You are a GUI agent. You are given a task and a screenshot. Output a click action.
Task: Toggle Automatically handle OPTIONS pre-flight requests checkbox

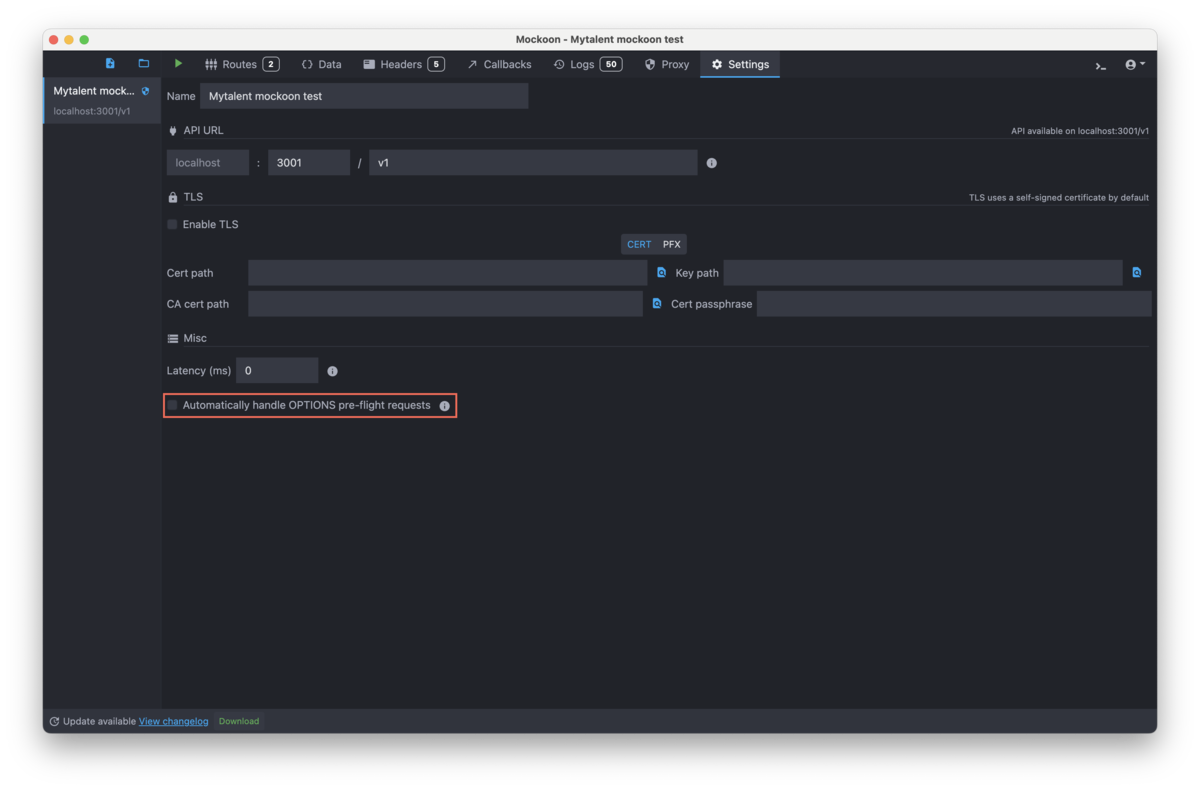172,405
